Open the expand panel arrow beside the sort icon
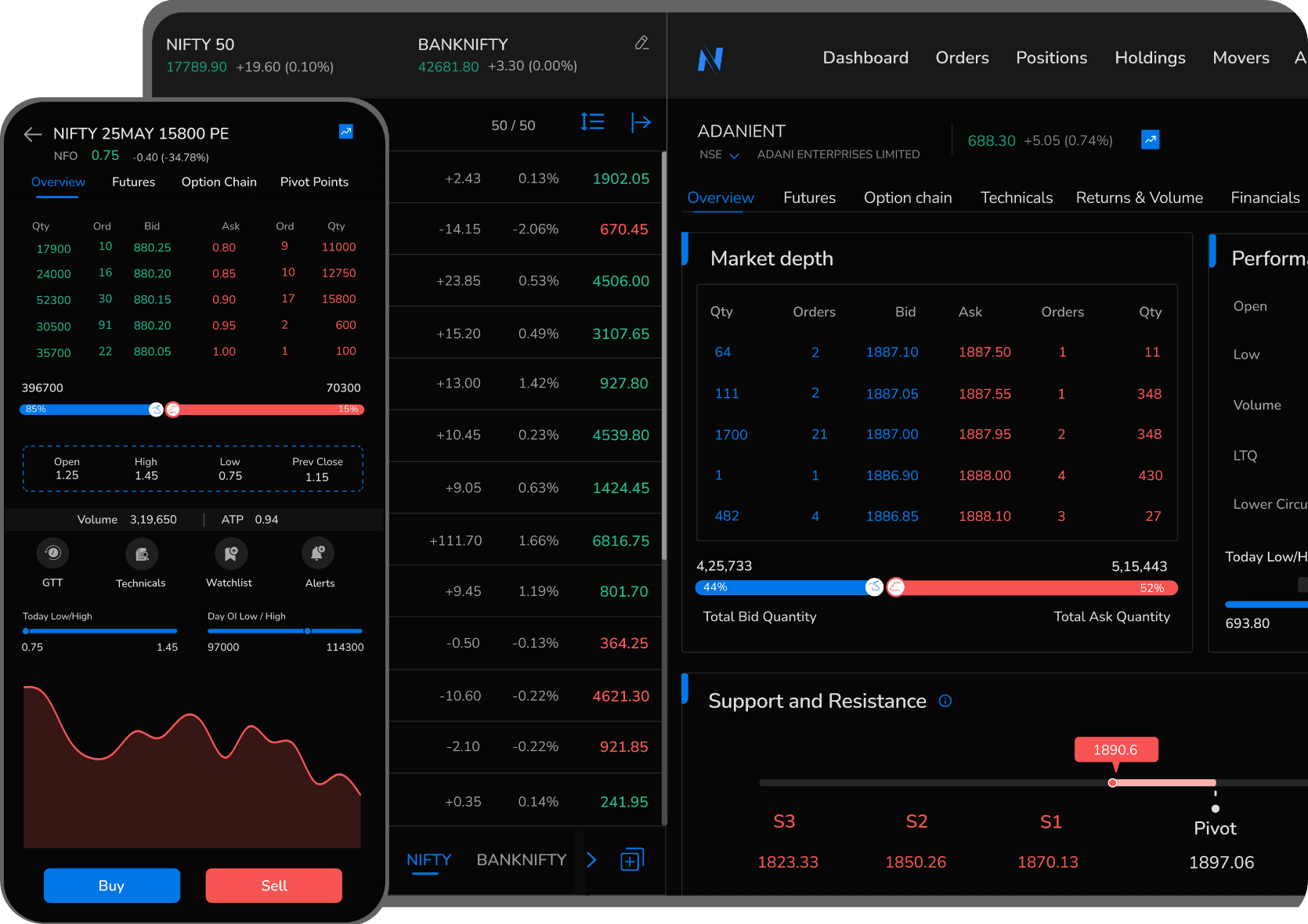The height and width of the screenshot is (924, 1308). [641, 122]
